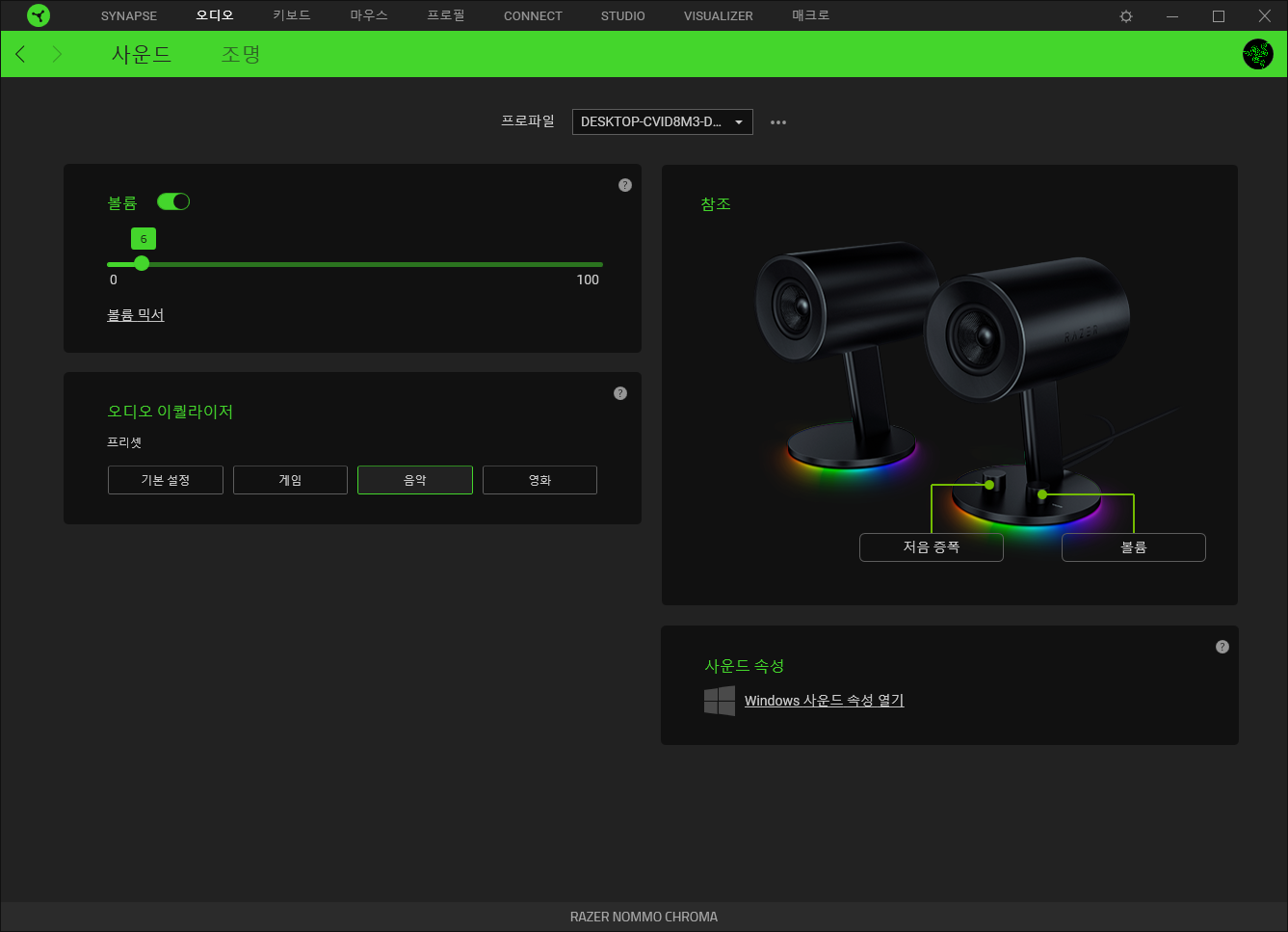Image resolution: width=1288 pixels, height=932 pixels.
Task: Switch to the 키보드 tab
Action: tap(292, 15)
